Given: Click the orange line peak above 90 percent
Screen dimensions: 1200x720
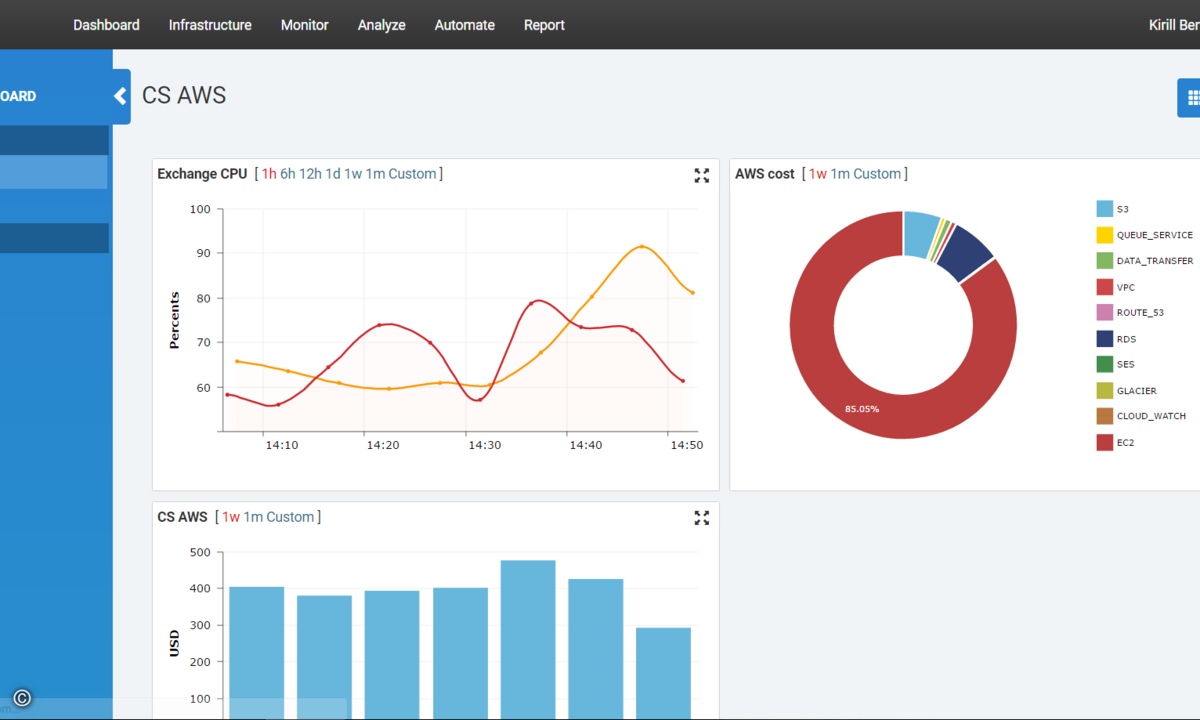Looking at the screenshot, I should tap(642, 246).
